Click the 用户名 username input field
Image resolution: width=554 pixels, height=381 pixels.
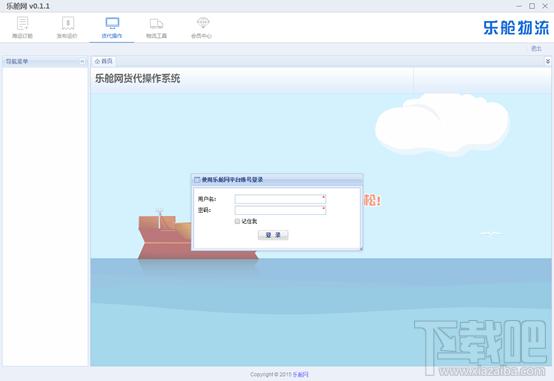280,199
